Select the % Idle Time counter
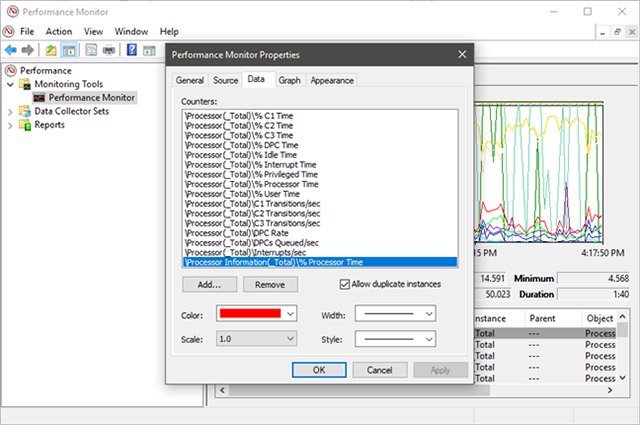 (226, 155)
